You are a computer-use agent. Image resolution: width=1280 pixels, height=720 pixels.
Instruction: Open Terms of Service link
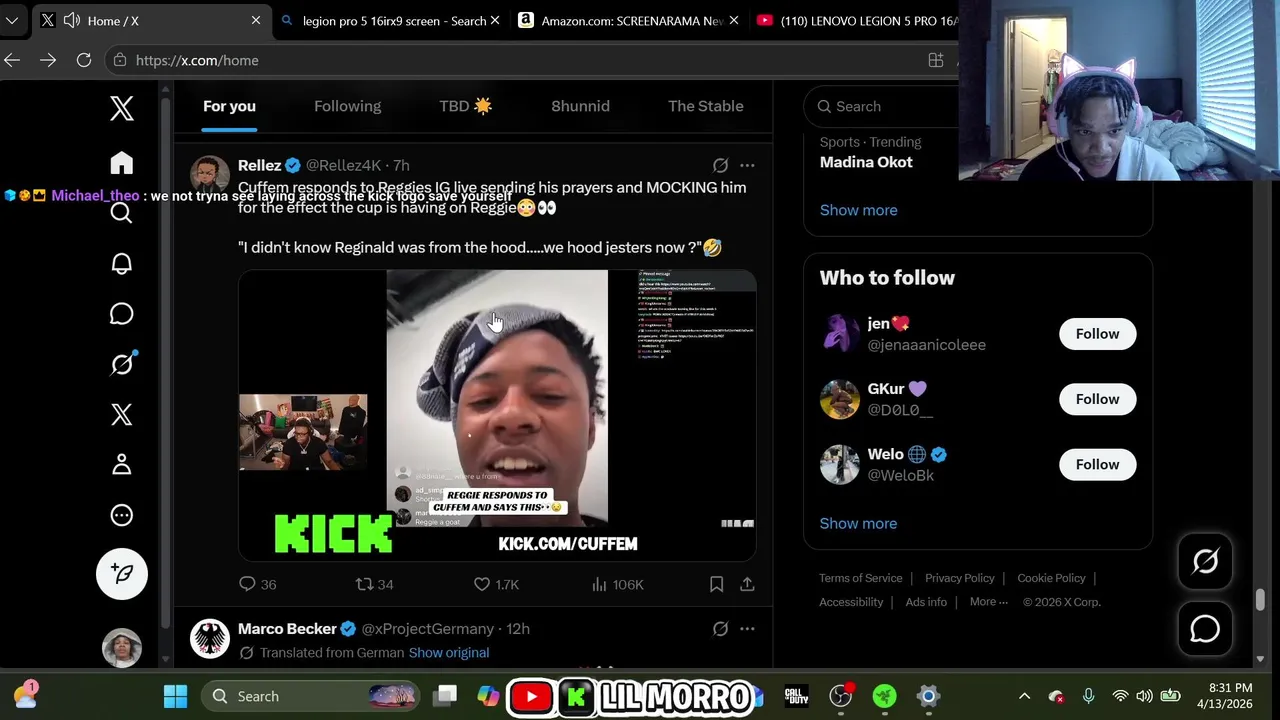[x=860, y=578]
